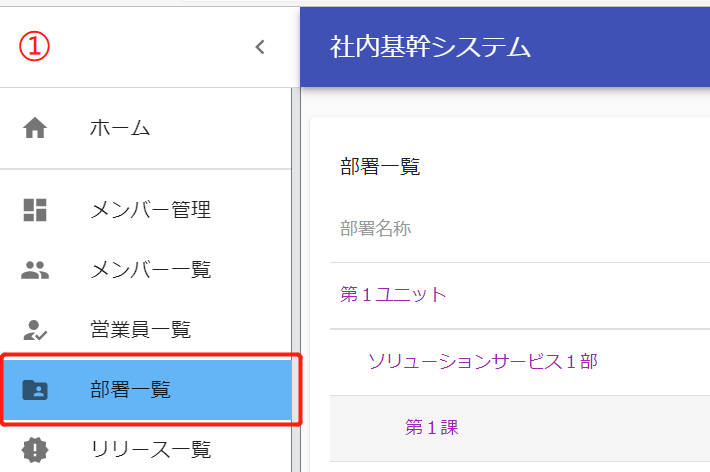Click the メンバー一覧 people icon
This screenshot has width=710, height=472.
tap(35, 269)
